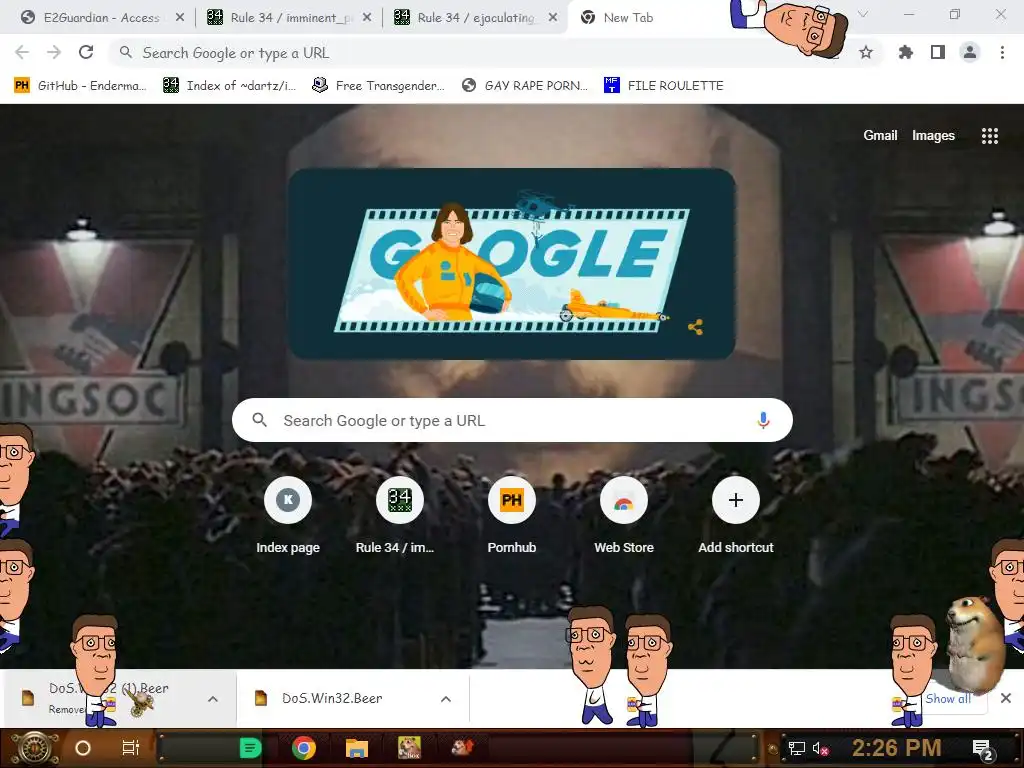Open the DoS.Win32.Beer downloaded file
Screen dimensions: 1024x768
tap(332, 698)
